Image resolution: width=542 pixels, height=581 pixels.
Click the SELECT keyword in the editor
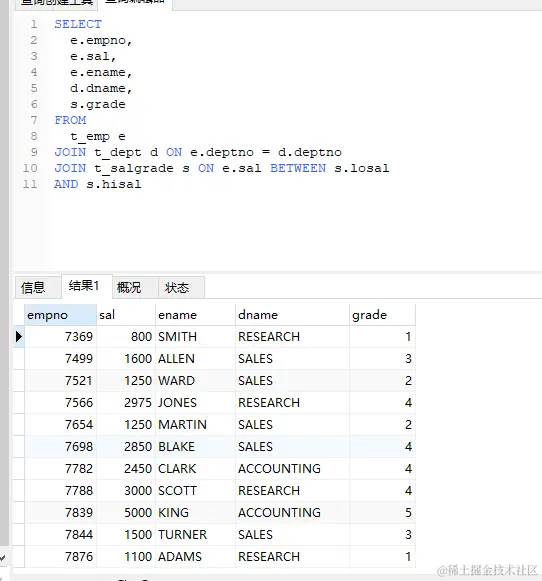tap(78, 24)
